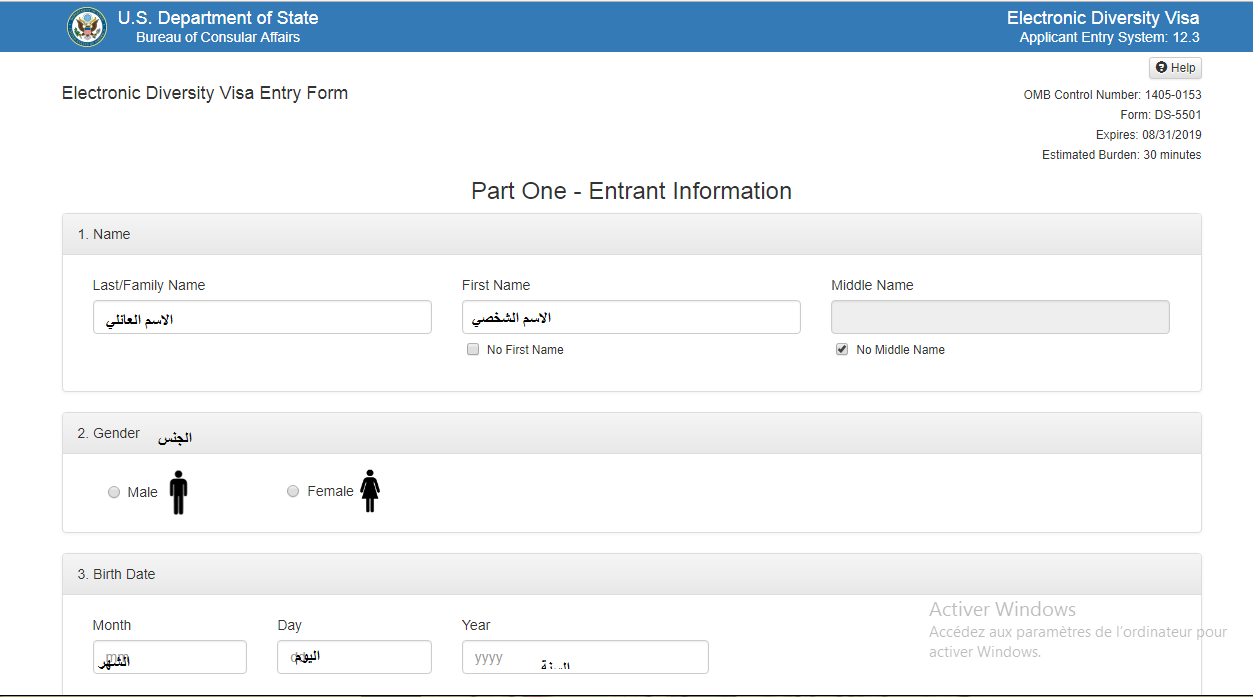This screenshot has width=1253, height=697.
Task: Click the birth Month input field
Action: click(169, 657)
